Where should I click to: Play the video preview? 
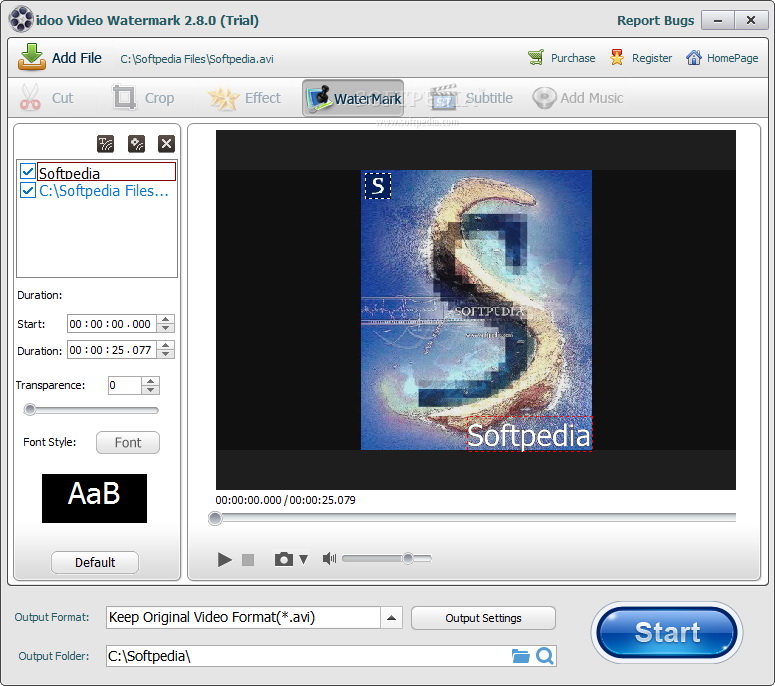(224, 559)
